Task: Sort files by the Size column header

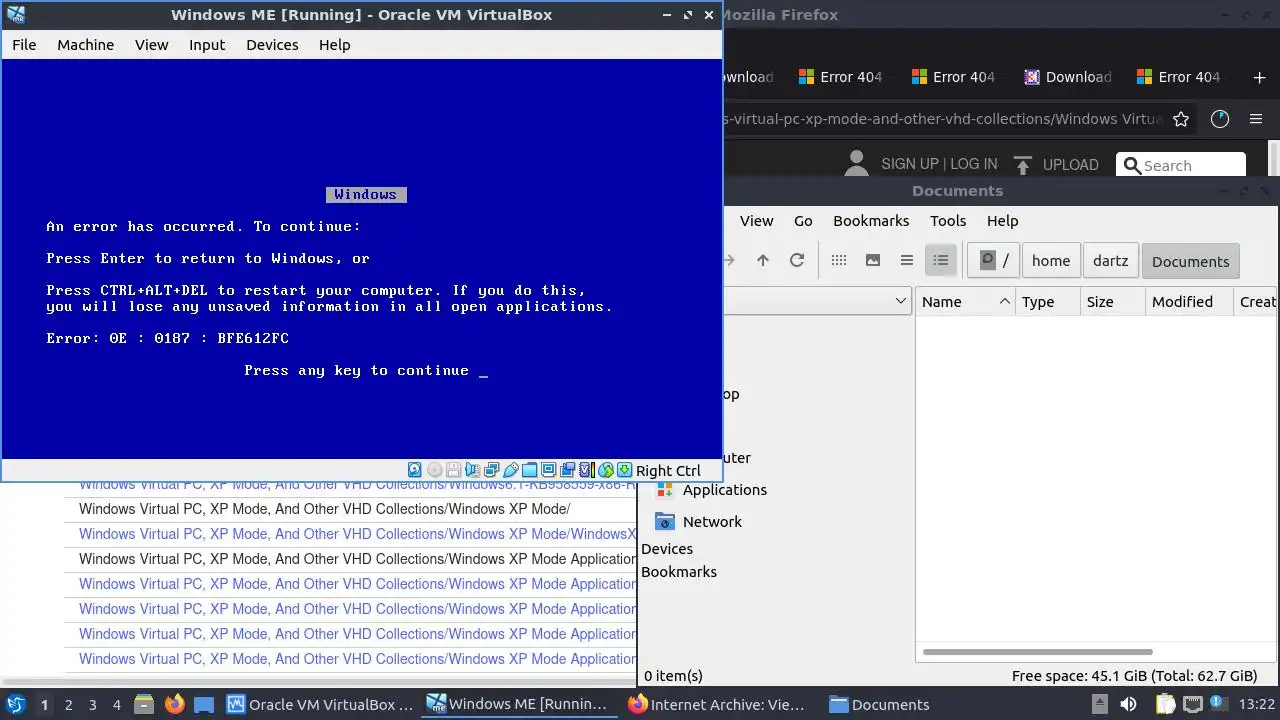Action: [1112, 302]
